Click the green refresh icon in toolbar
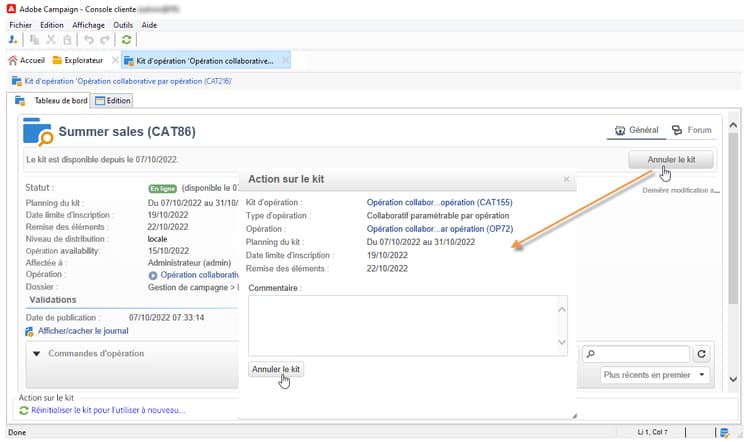This screenshot has height=442, width=750. coord(126,39)
